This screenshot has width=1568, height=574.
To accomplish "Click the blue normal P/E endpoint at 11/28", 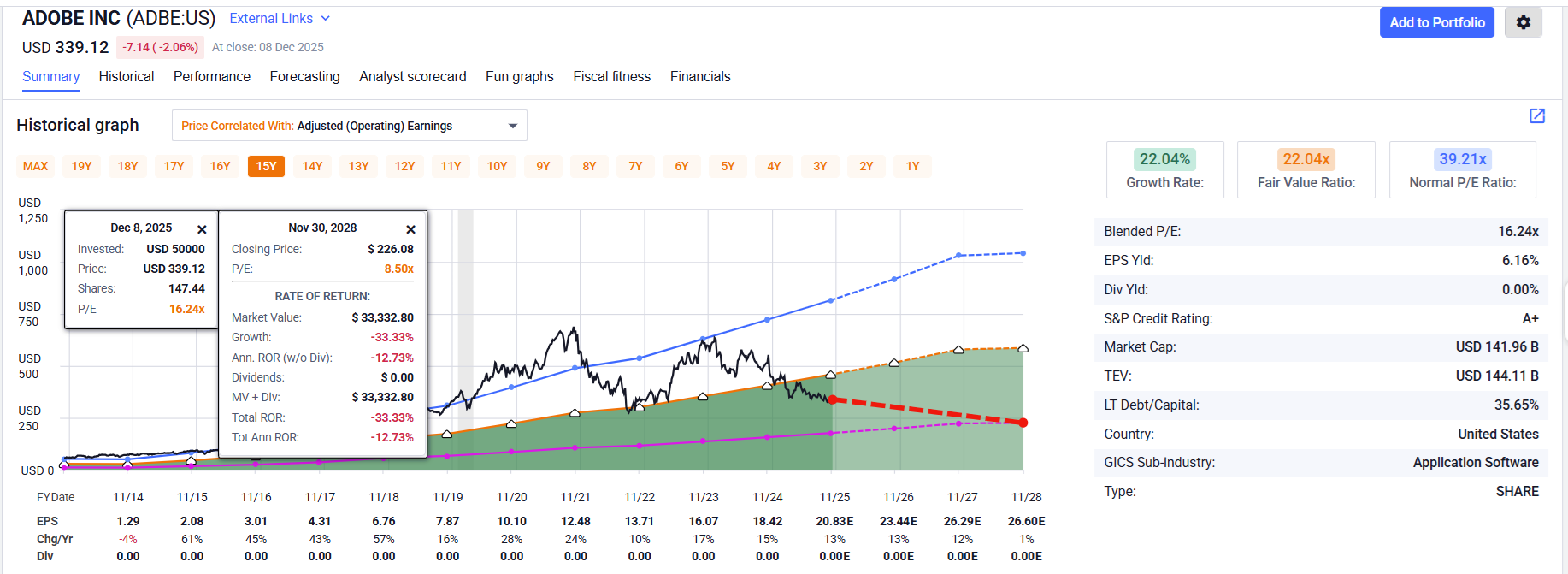I will (1023, 253).
